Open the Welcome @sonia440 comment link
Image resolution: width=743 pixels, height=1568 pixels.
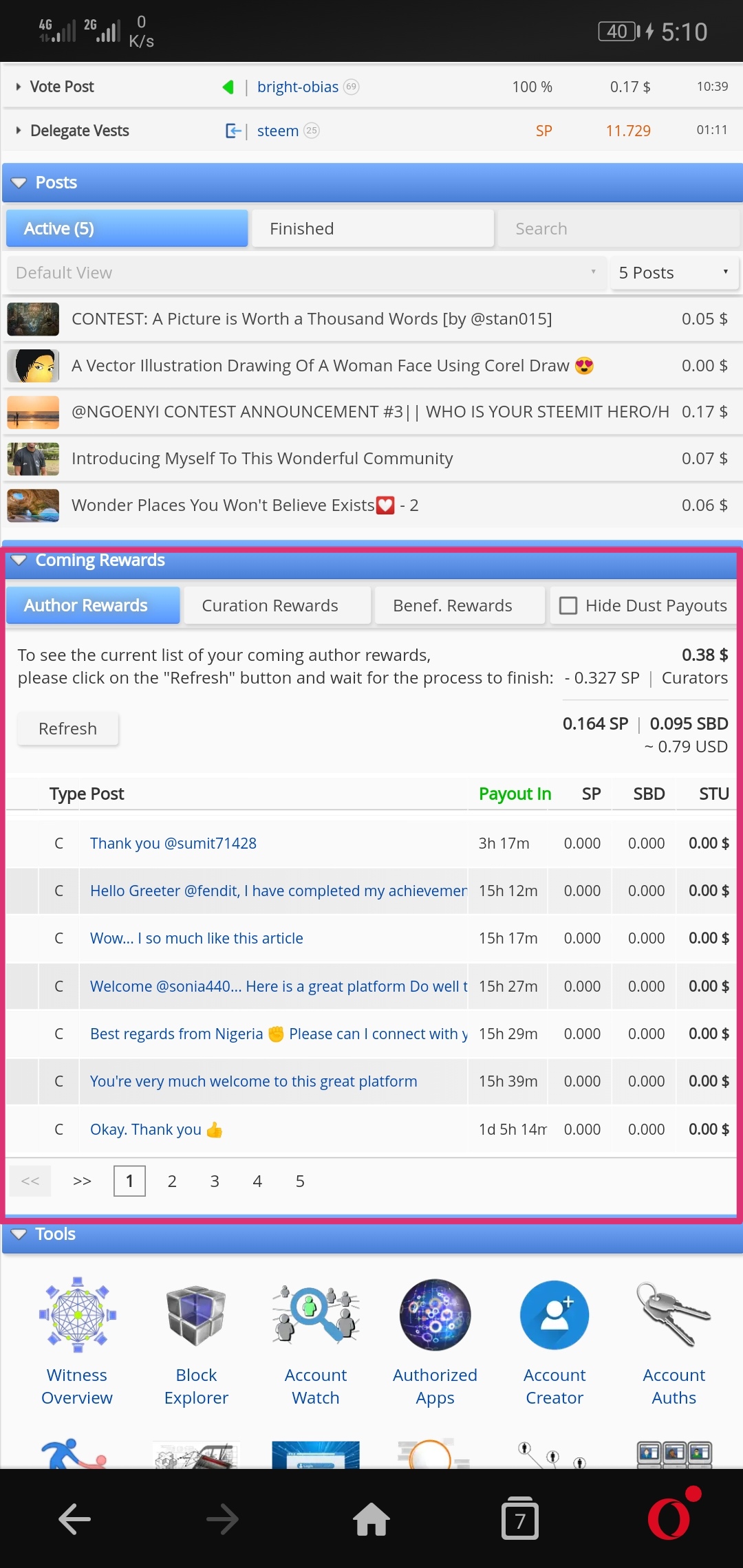click(x=278, y=987)
